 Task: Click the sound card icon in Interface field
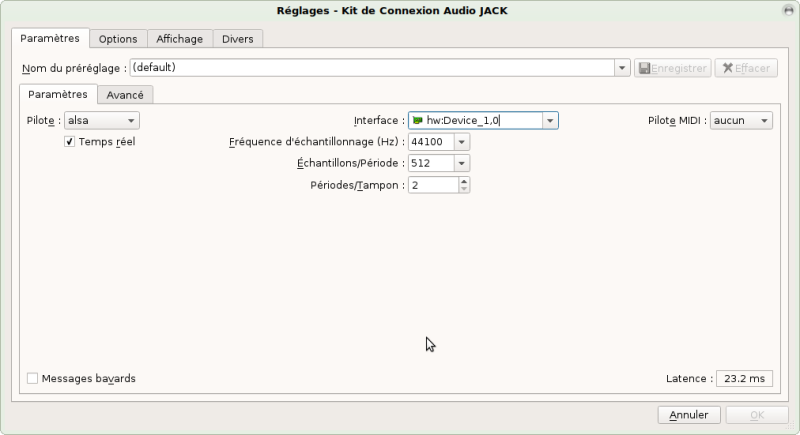click(x=417, y=120)
